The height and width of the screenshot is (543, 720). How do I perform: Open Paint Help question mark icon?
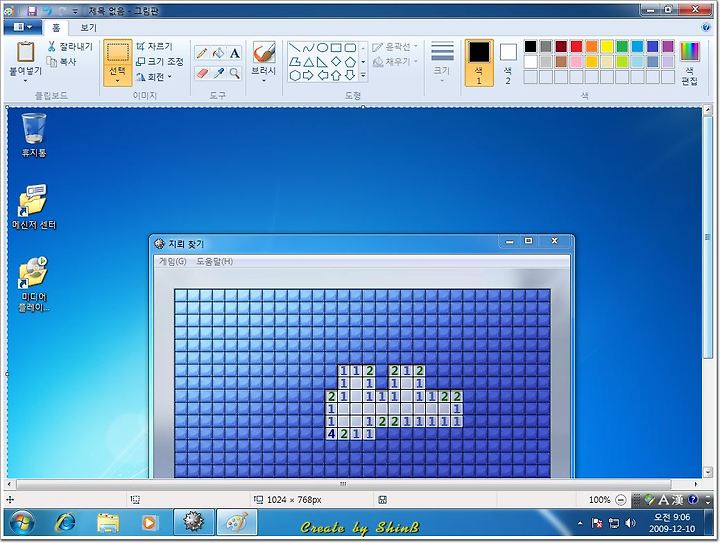point(706,28)
